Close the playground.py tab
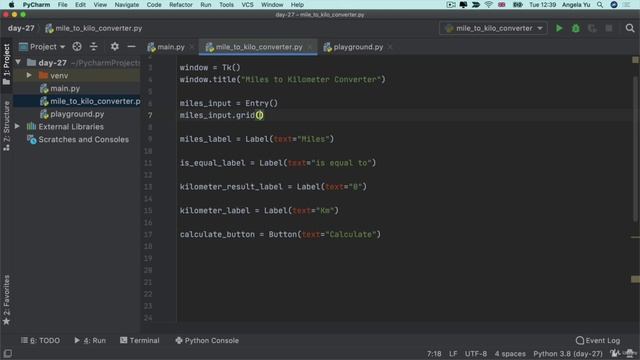 pos(390,47)
